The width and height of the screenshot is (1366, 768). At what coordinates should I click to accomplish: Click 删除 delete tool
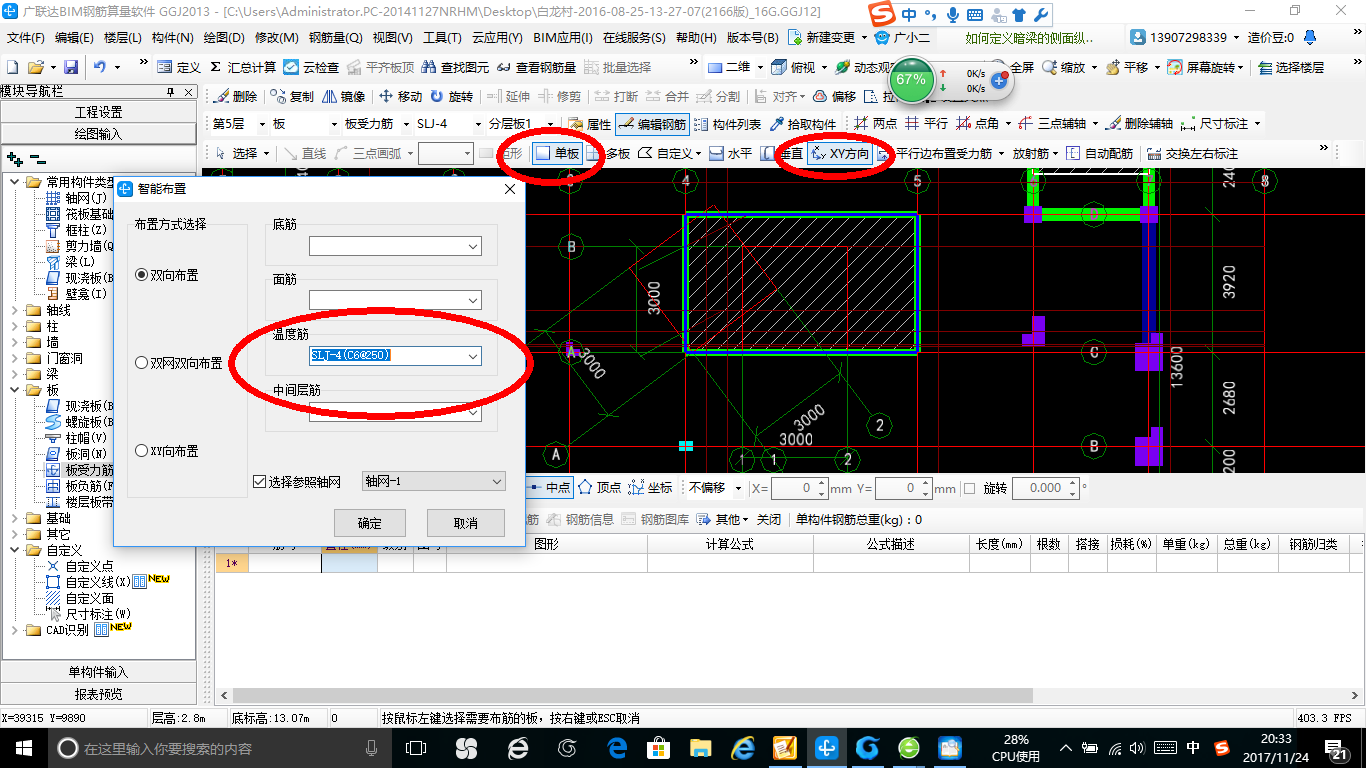click(235, 97)
